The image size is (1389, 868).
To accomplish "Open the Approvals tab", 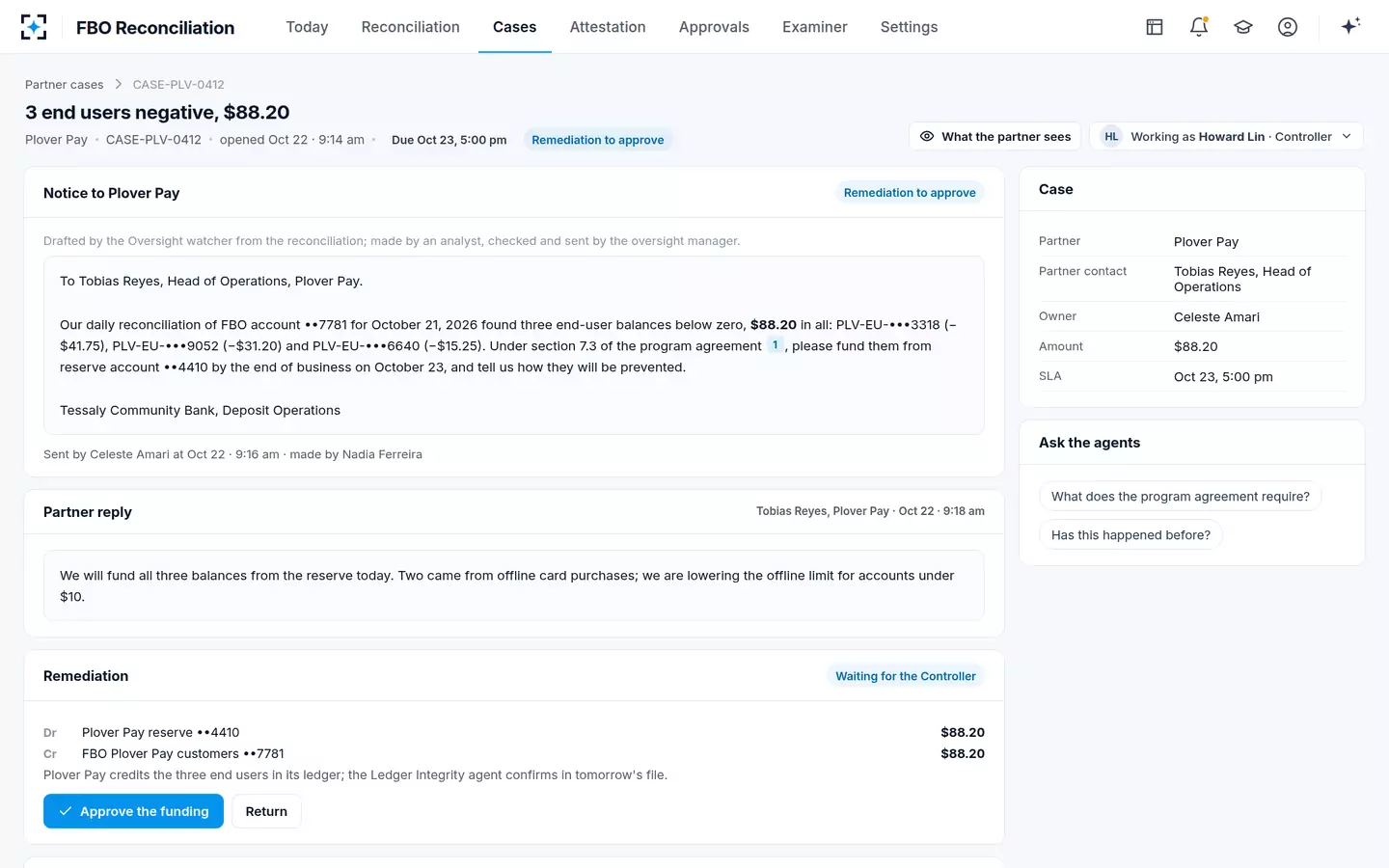I will pos(714,27).
